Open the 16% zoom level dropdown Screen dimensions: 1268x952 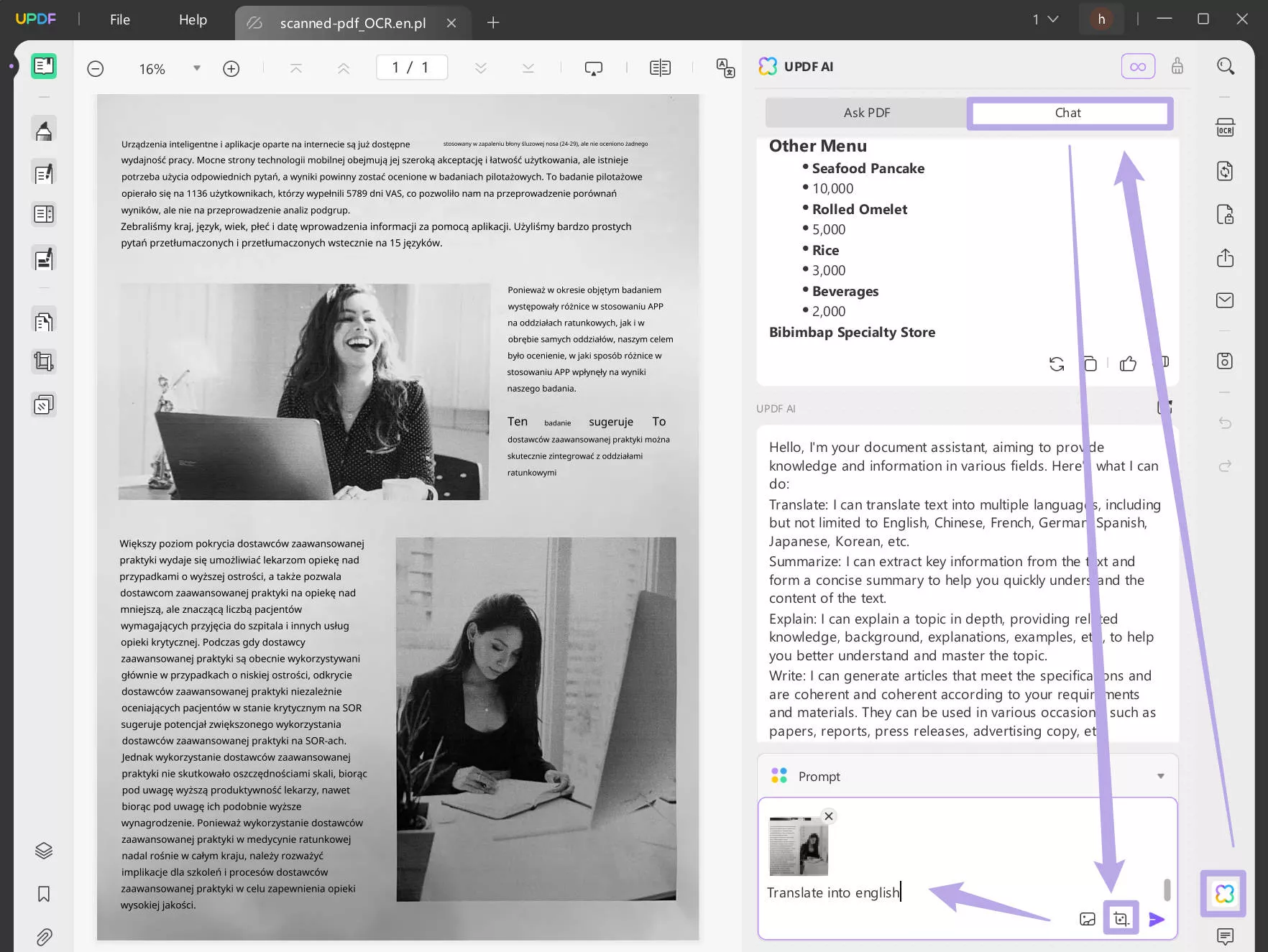(x=196, y=68)
